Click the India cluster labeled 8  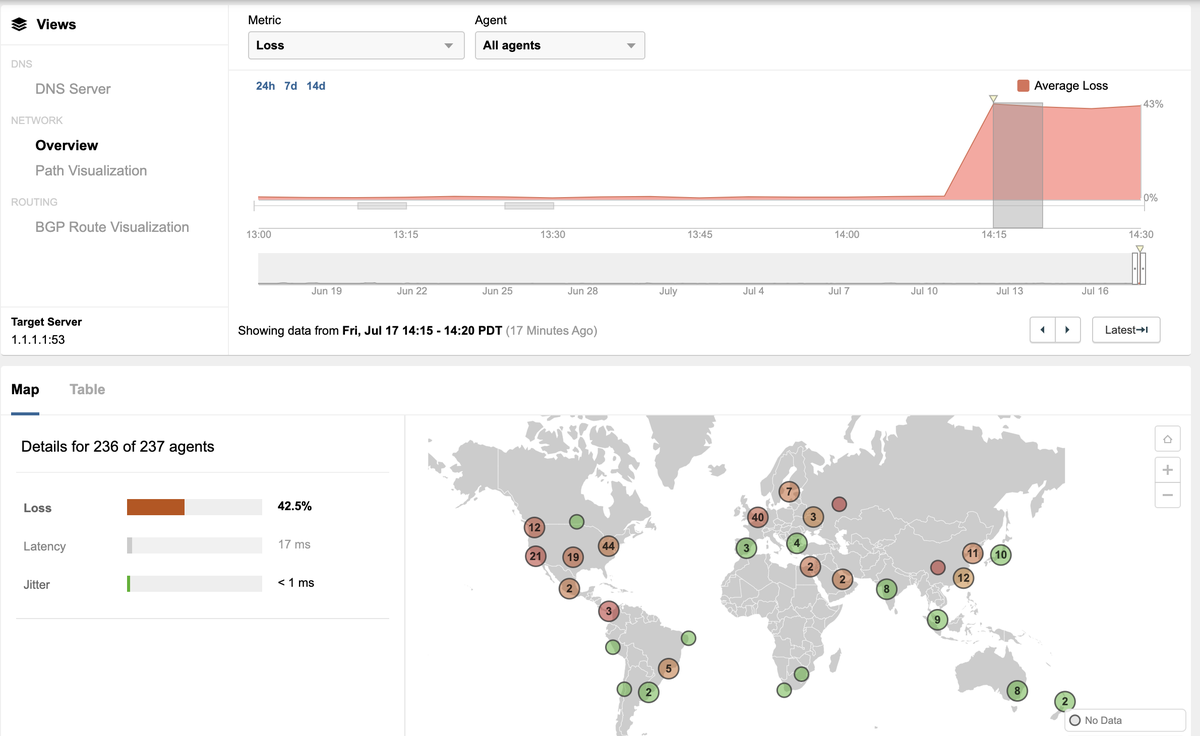pyautogui.click(x=886, y=589)
